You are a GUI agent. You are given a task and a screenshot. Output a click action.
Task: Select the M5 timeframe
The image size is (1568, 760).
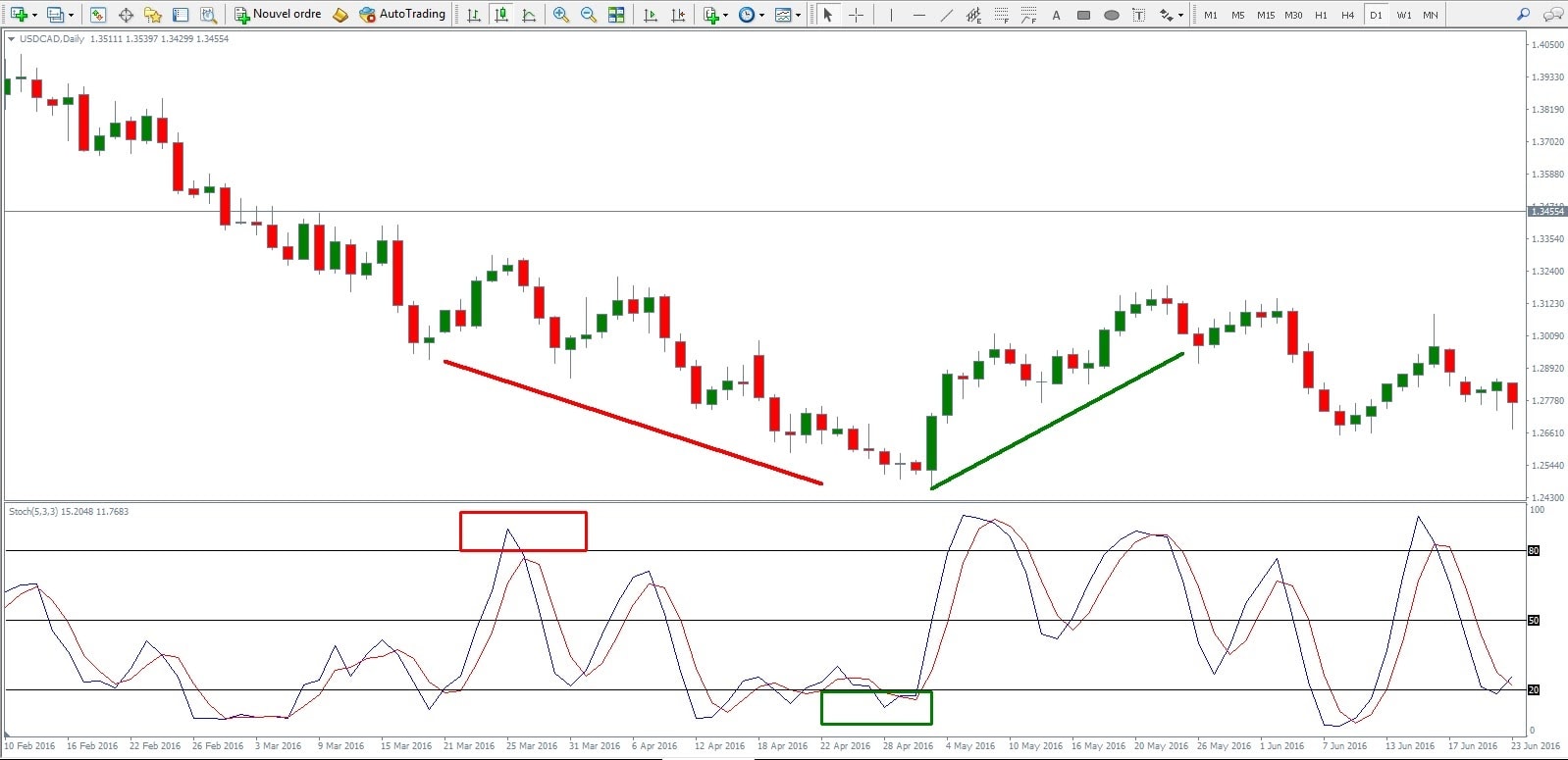click(1238, 15)
